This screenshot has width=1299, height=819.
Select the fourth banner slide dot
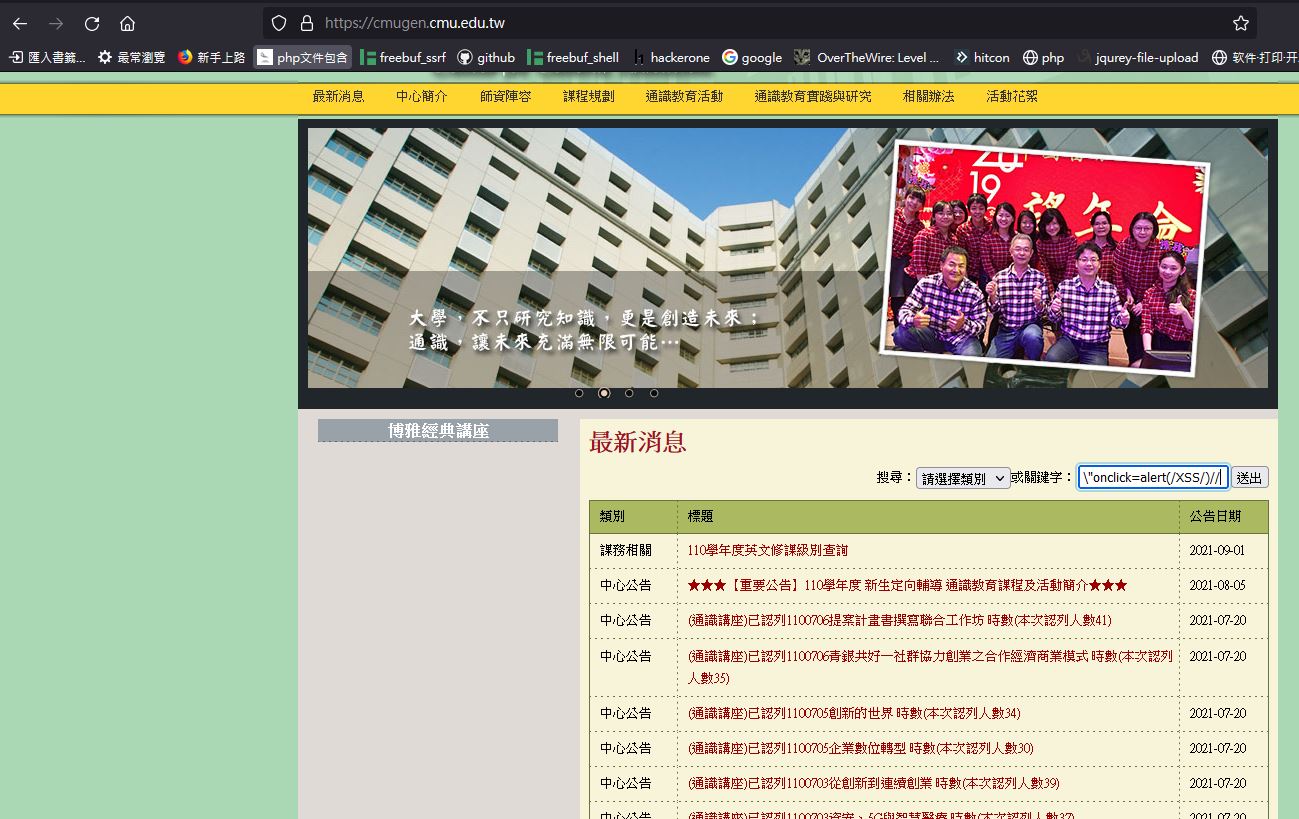pos(654,393)
